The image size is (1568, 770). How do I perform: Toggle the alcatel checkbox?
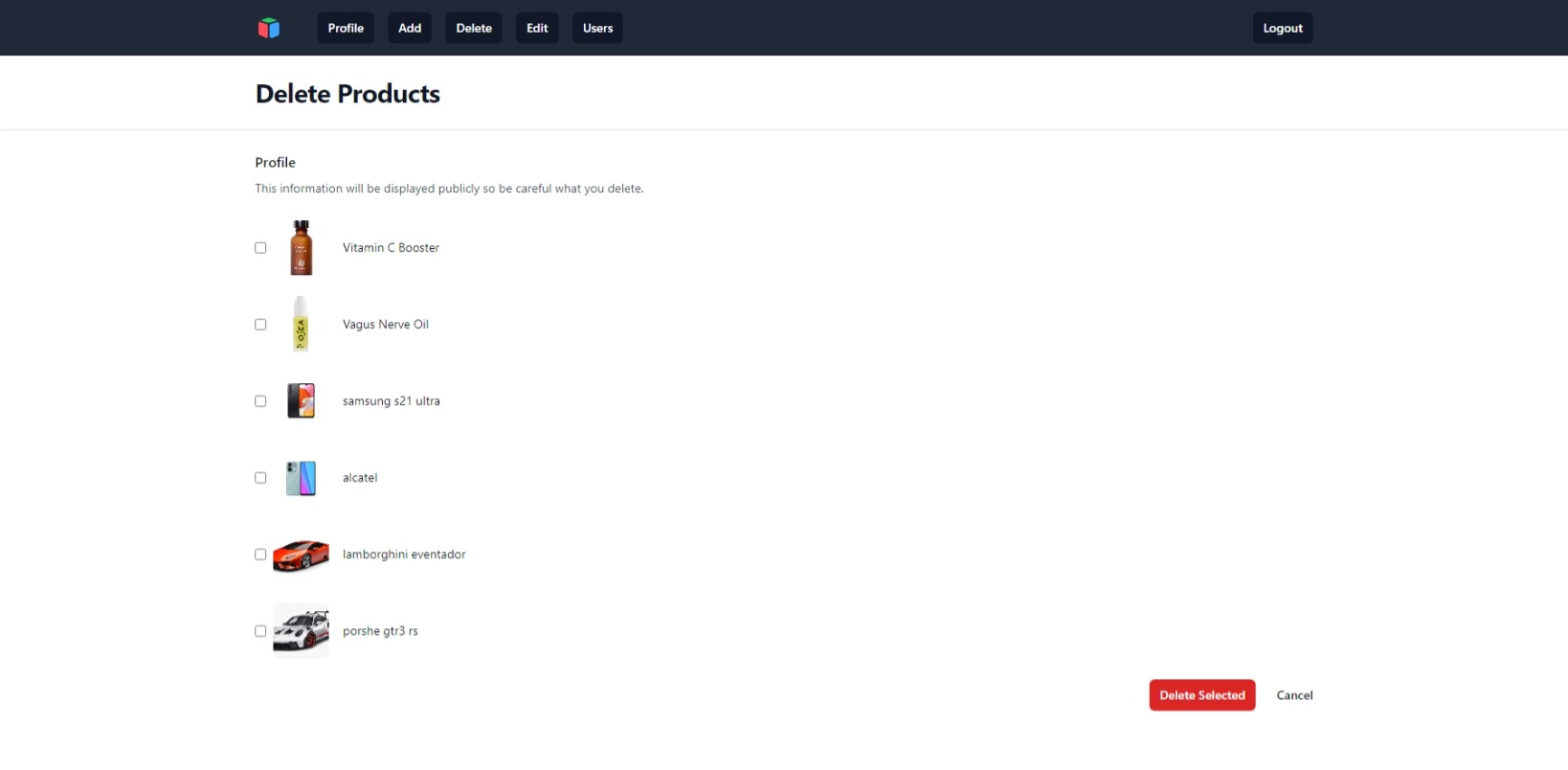[x=260, y=478]
